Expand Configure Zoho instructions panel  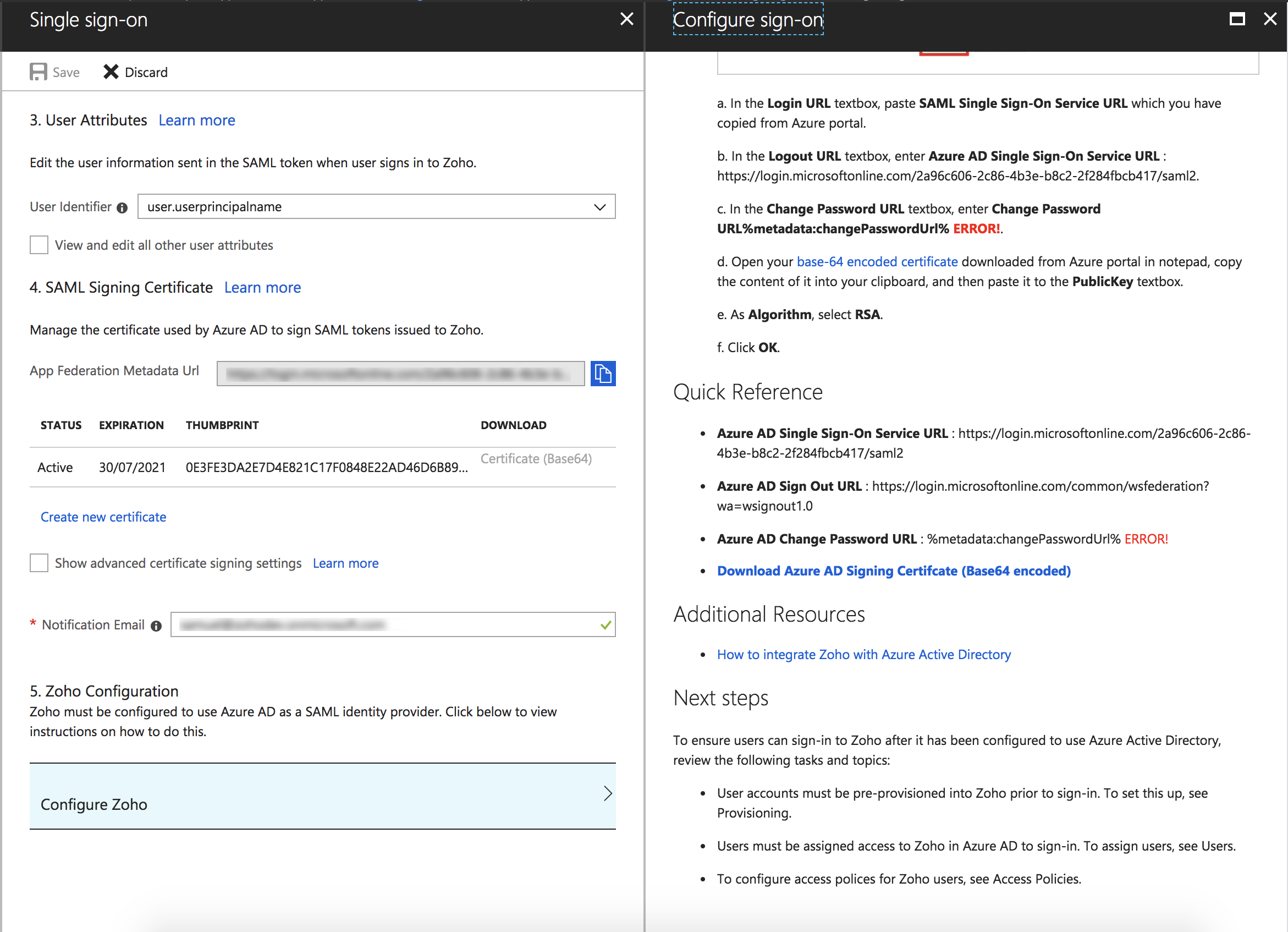323,796
